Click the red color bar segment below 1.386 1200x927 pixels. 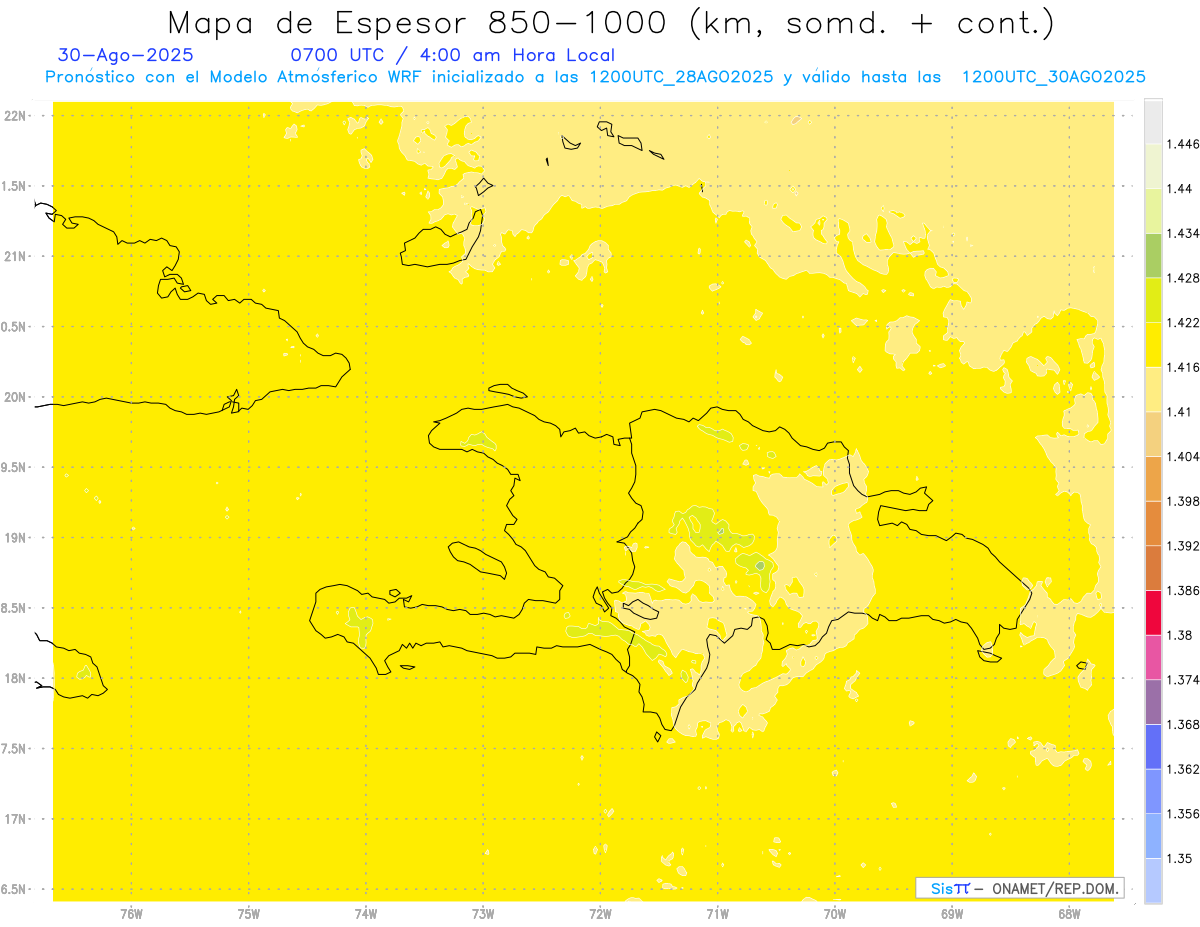click(1153, 612)
